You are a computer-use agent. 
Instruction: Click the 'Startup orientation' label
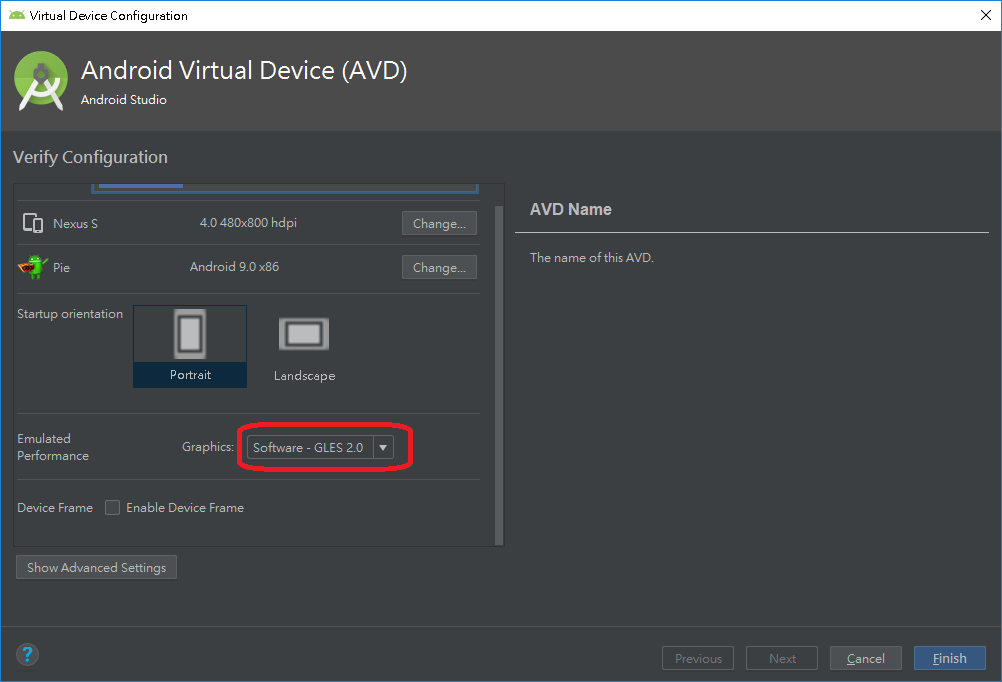point(70,314)
